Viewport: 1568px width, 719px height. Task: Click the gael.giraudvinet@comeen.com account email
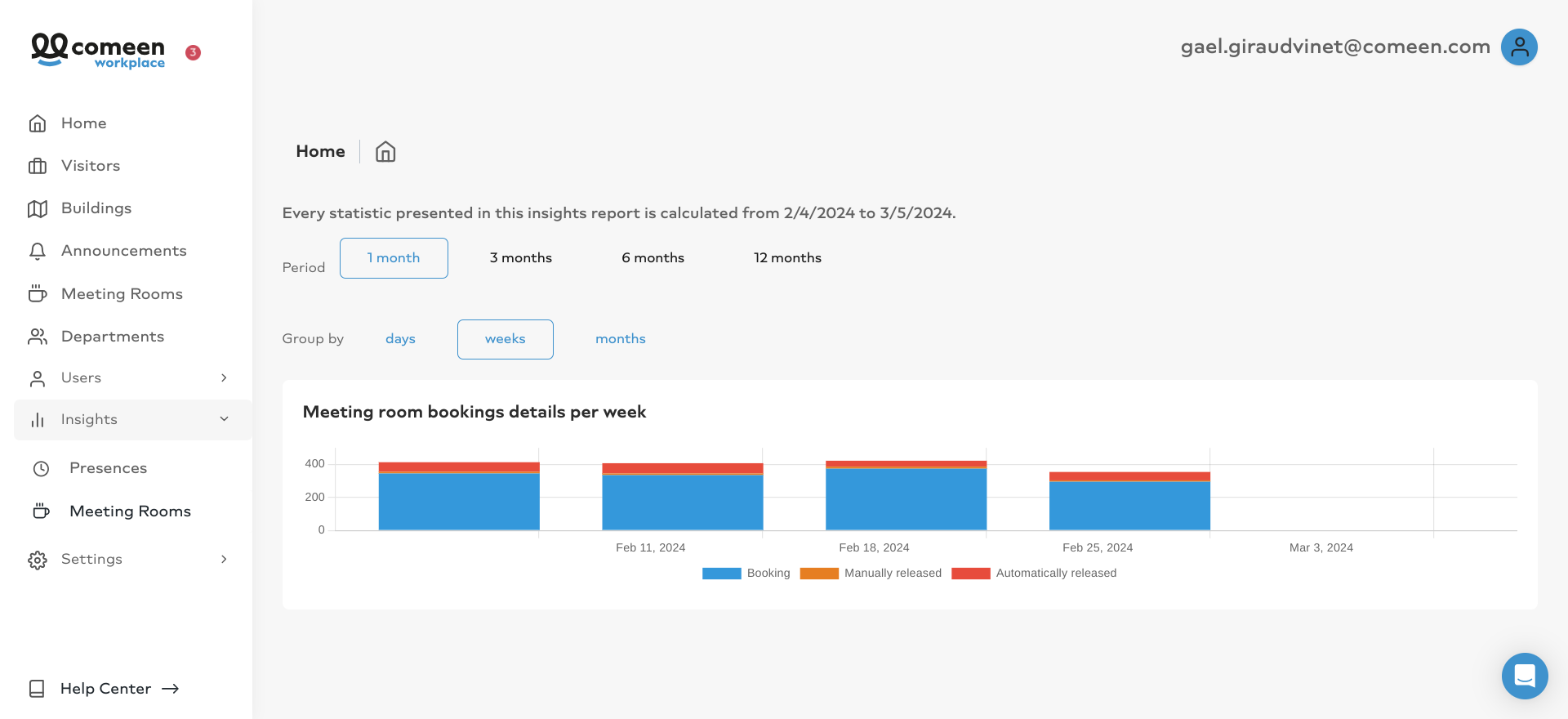[x=1336, y=47]
